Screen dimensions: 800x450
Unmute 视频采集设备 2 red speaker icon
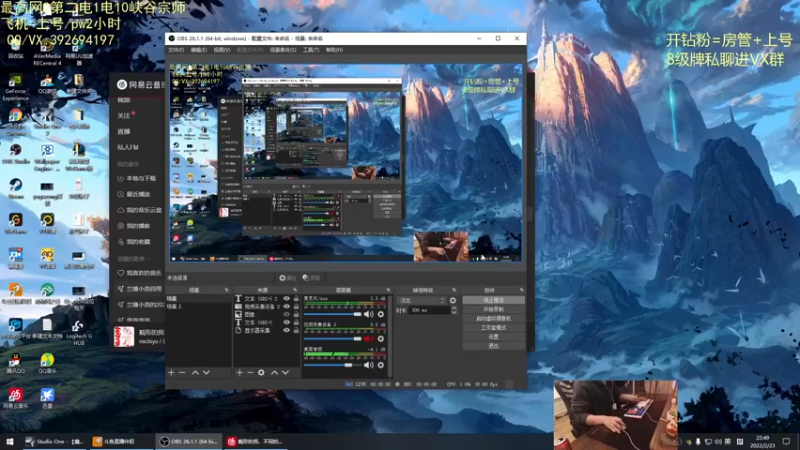[x=369, y=339]
